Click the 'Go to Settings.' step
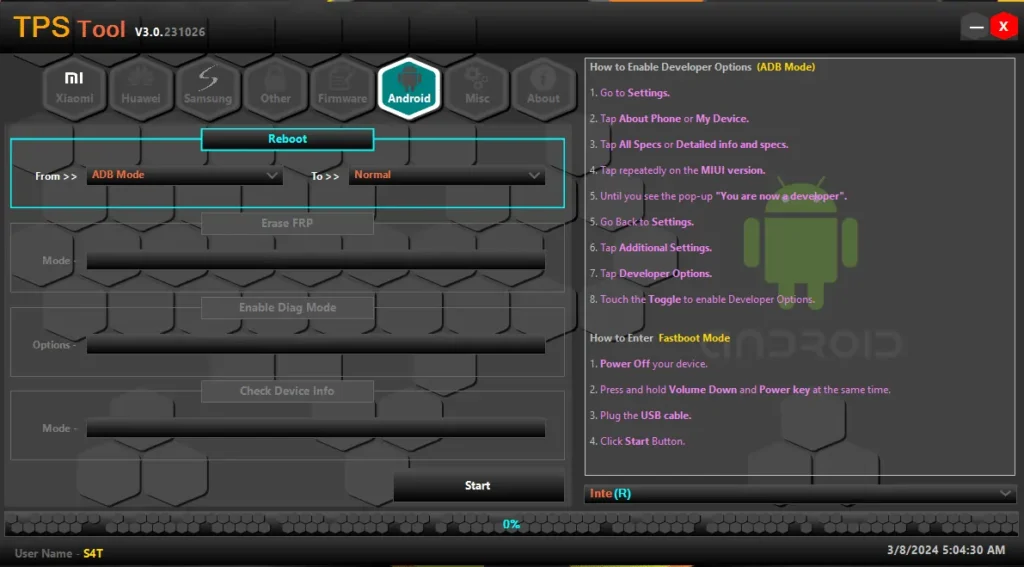1024x567 pixels. pyautogui.click(x=630, y=93)
